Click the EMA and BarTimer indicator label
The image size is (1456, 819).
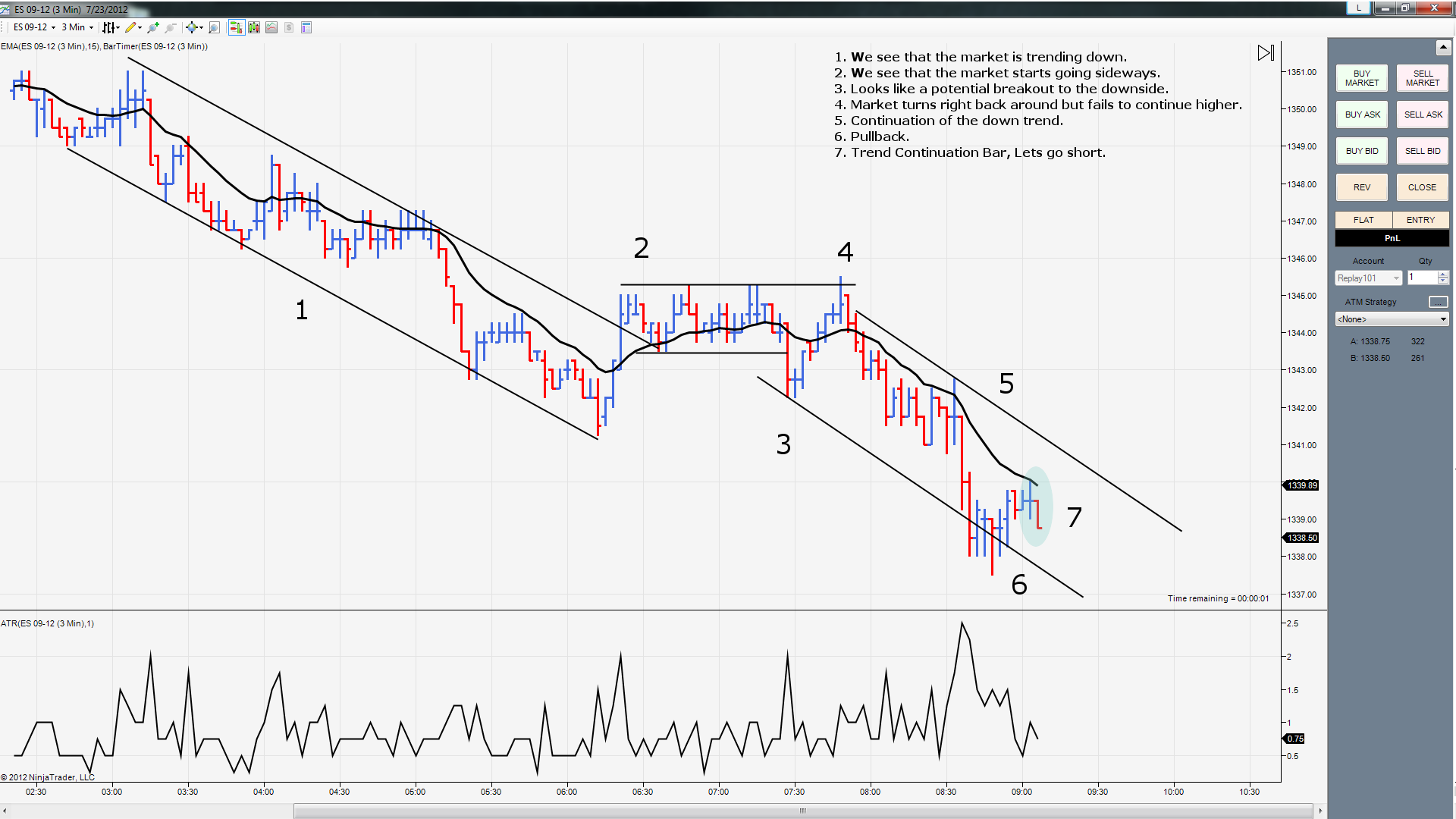(105, 46)
